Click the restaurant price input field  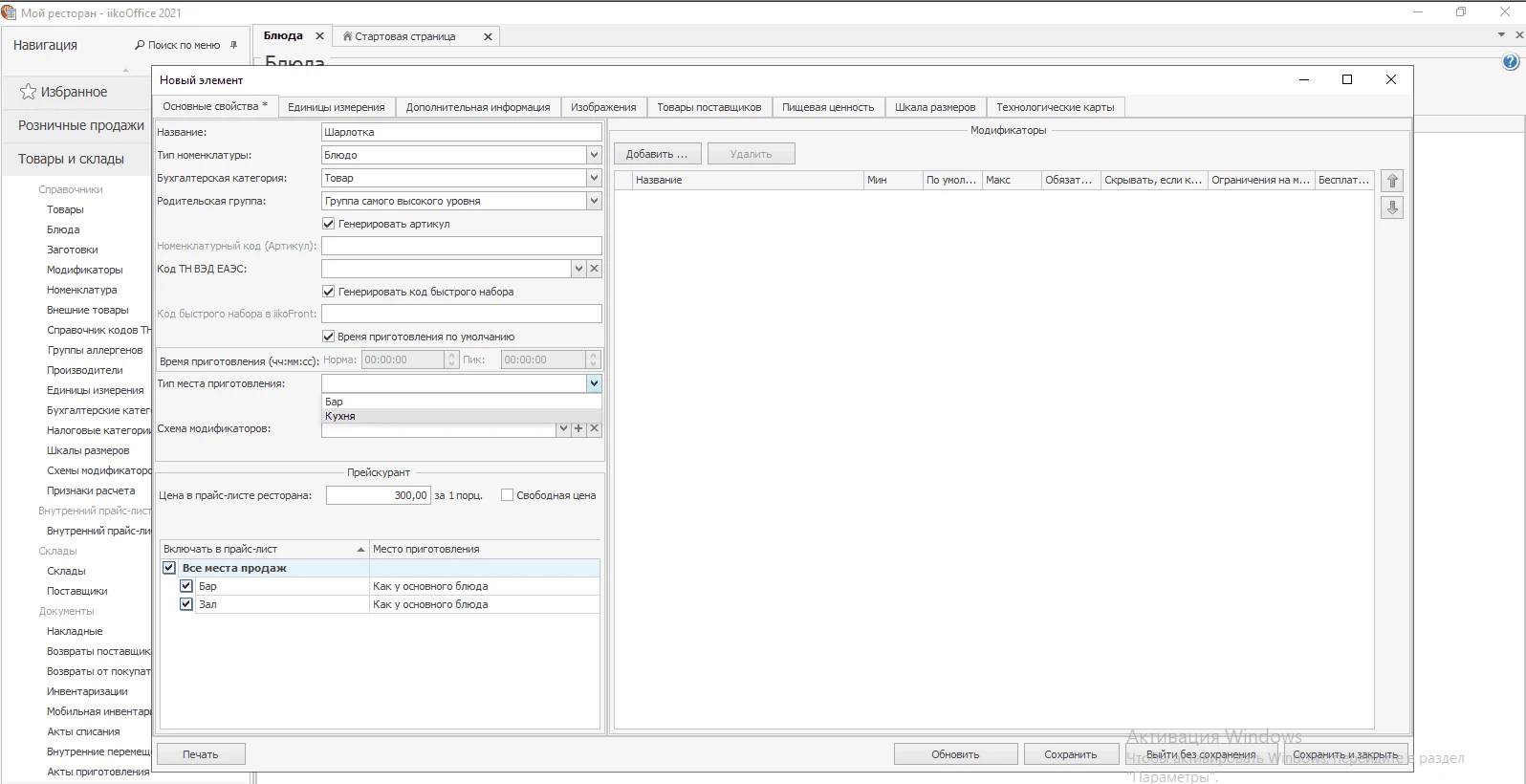[378, 495]
